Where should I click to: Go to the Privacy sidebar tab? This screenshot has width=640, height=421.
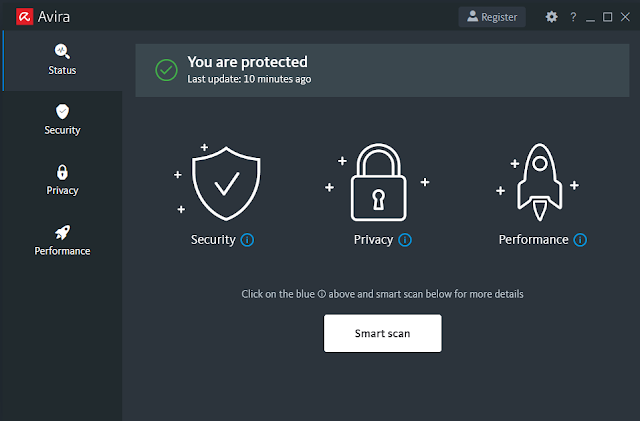coord(62,179)
